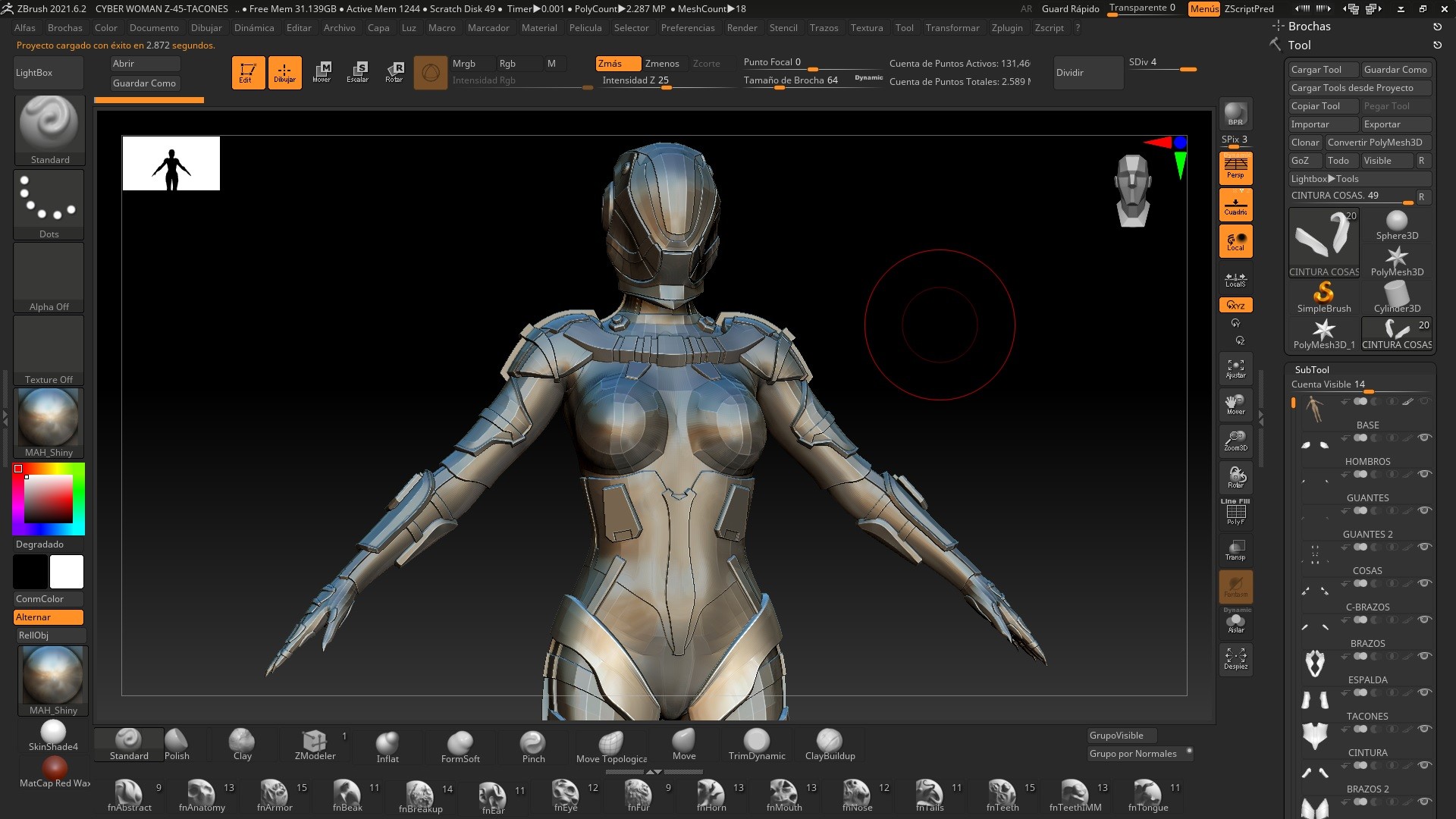
Task: Hide the BASE subtool with eye icon
Action: (1424, 401)
